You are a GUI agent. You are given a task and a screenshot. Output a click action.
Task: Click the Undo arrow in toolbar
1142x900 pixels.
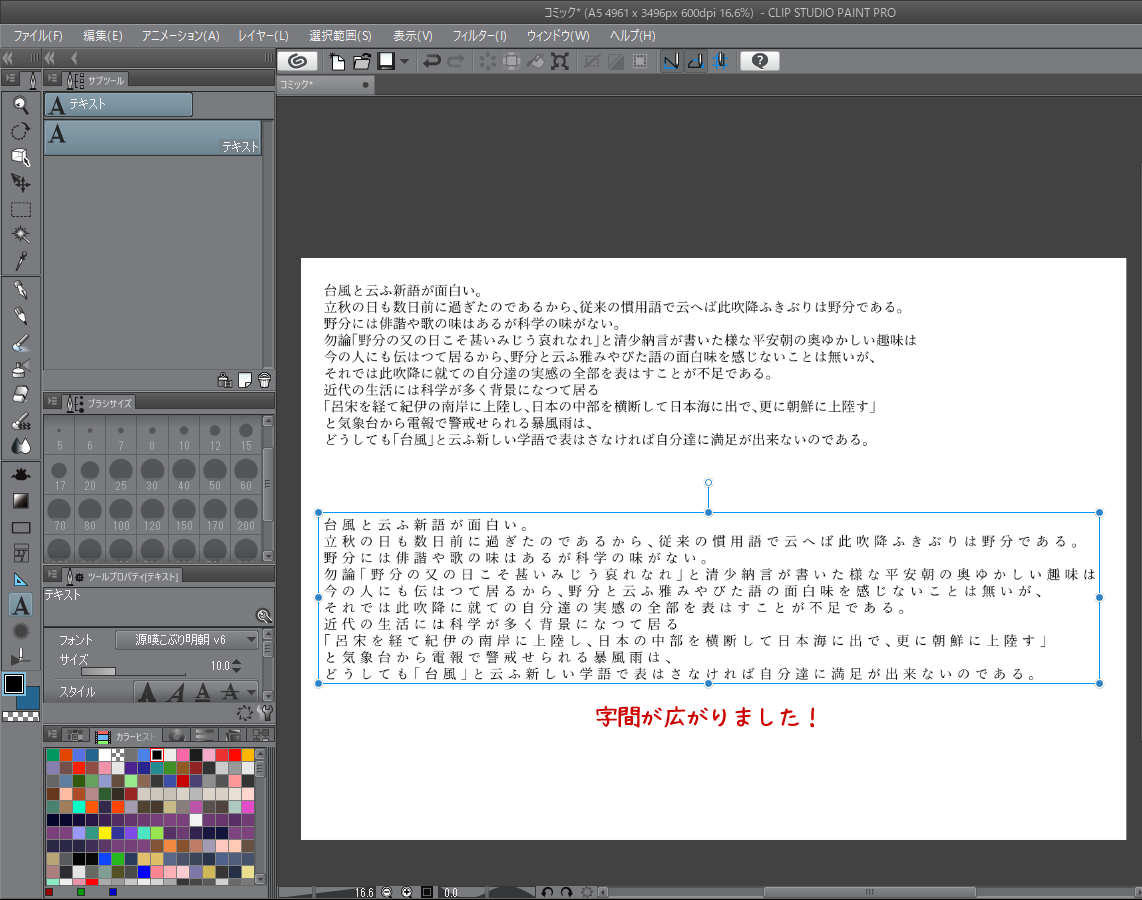(x=432, y=61)
